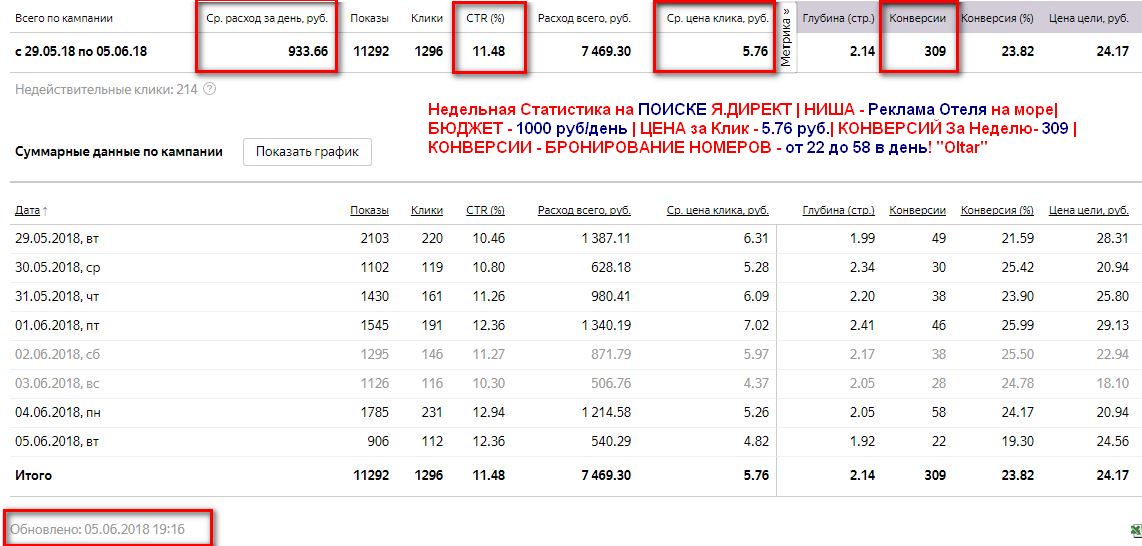Viewport: 1142px width, 546px height.
Task: Click the Итого label in totals row
Action: pos(34,475)
